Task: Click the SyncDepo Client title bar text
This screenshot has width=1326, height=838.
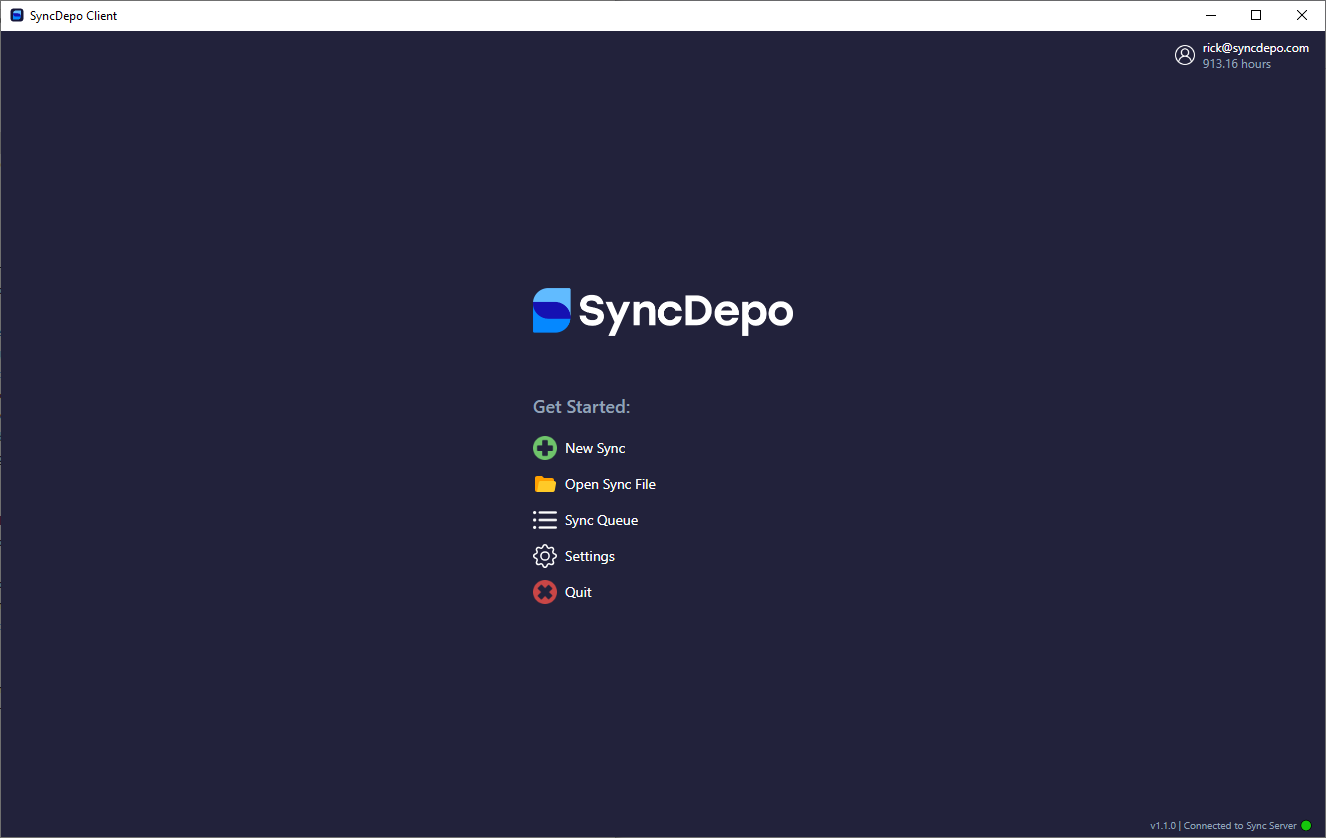Action: pos(72,15)
